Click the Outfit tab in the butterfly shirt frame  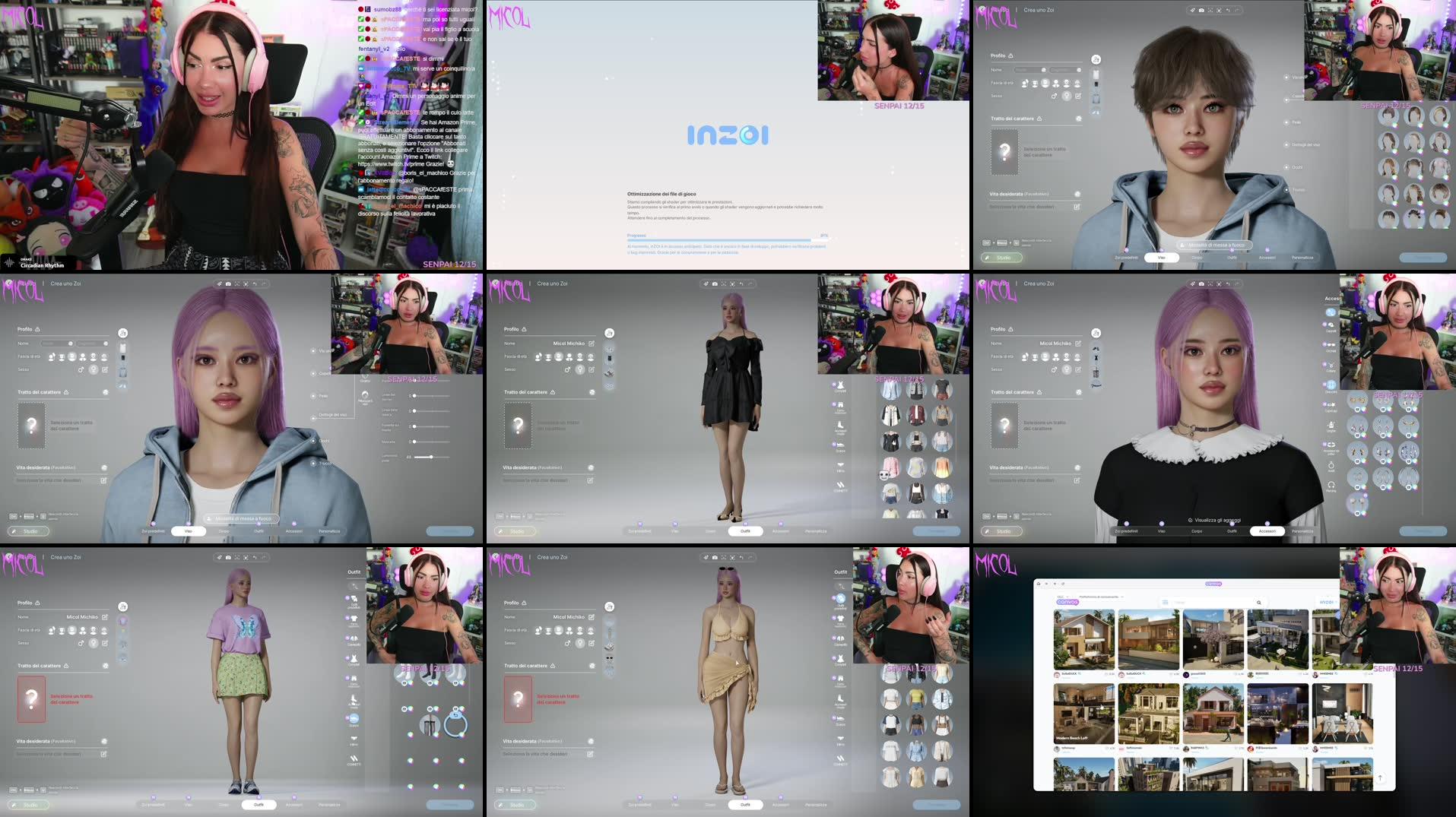click(x=259, y=805)
